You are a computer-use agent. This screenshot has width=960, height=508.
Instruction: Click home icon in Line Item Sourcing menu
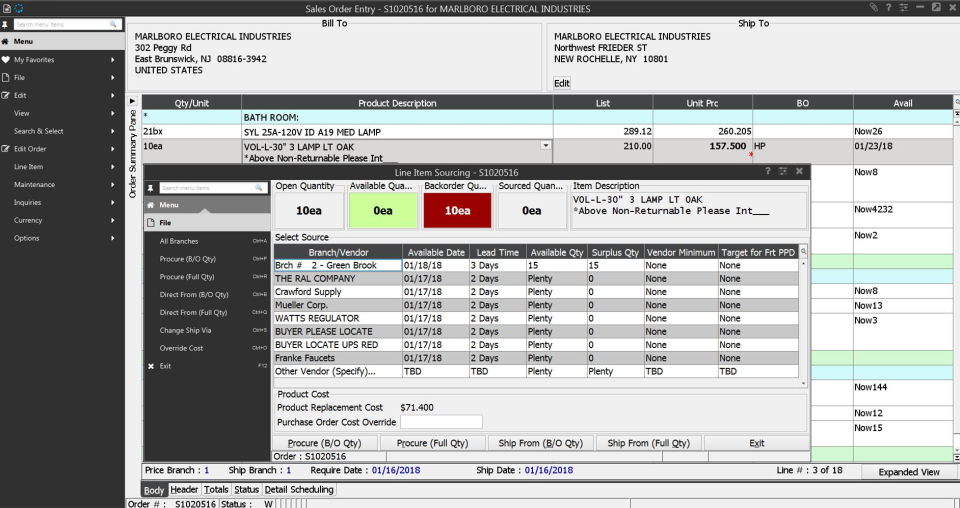pos(151,205)
